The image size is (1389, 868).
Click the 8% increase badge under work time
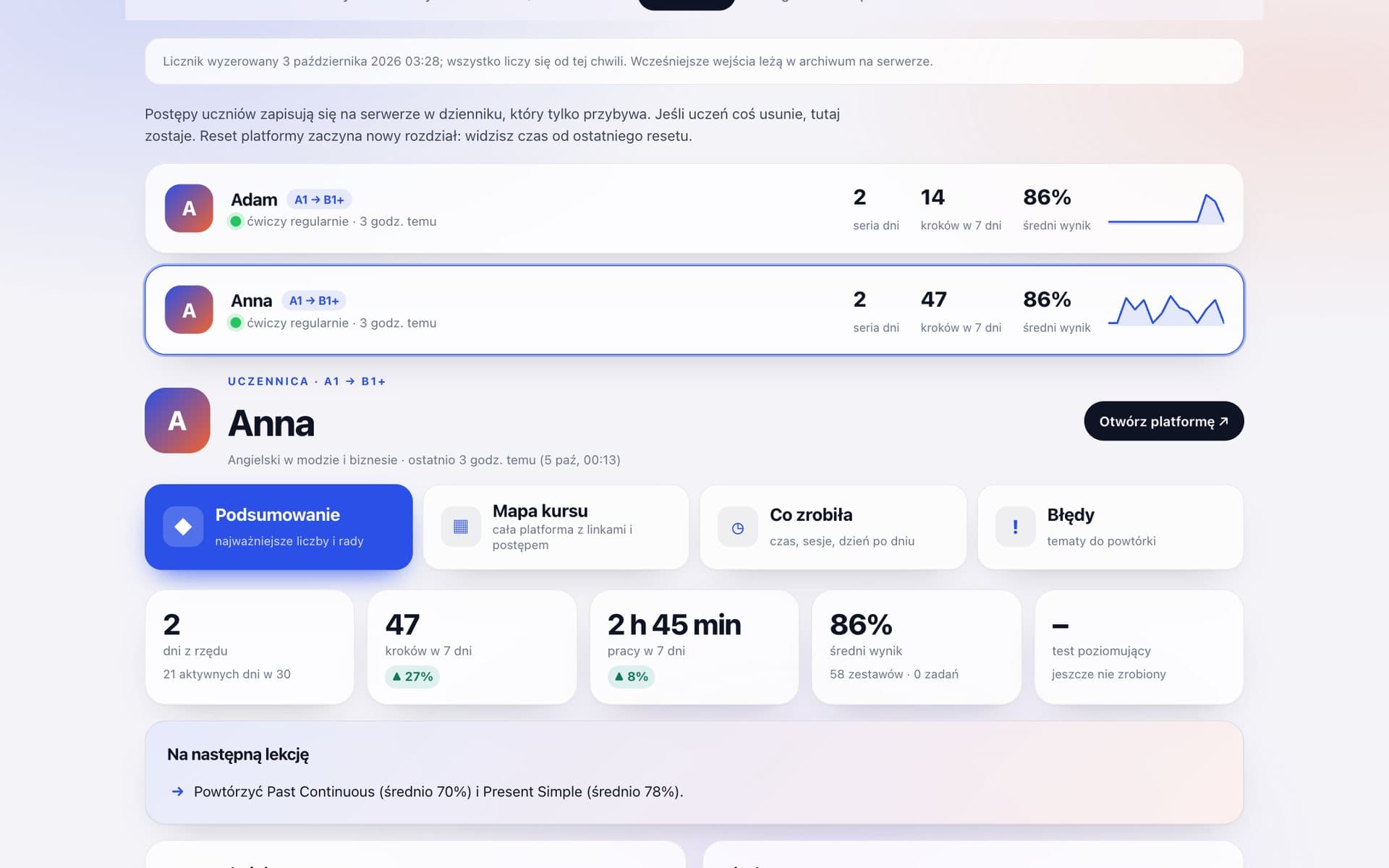pos(631,676)
